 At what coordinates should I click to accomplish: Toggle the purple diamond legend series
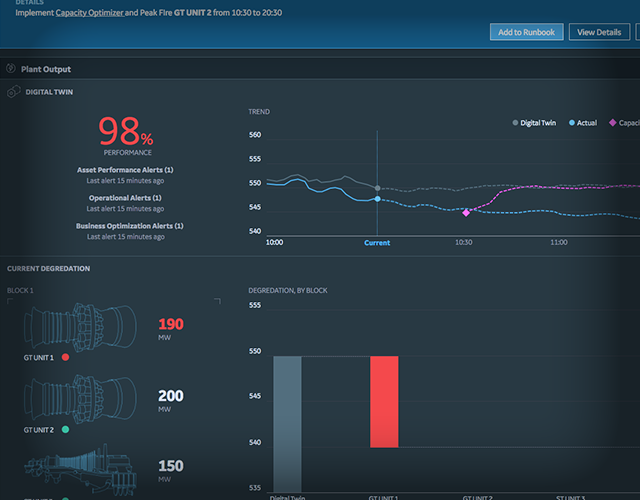(x=624, y=123)
